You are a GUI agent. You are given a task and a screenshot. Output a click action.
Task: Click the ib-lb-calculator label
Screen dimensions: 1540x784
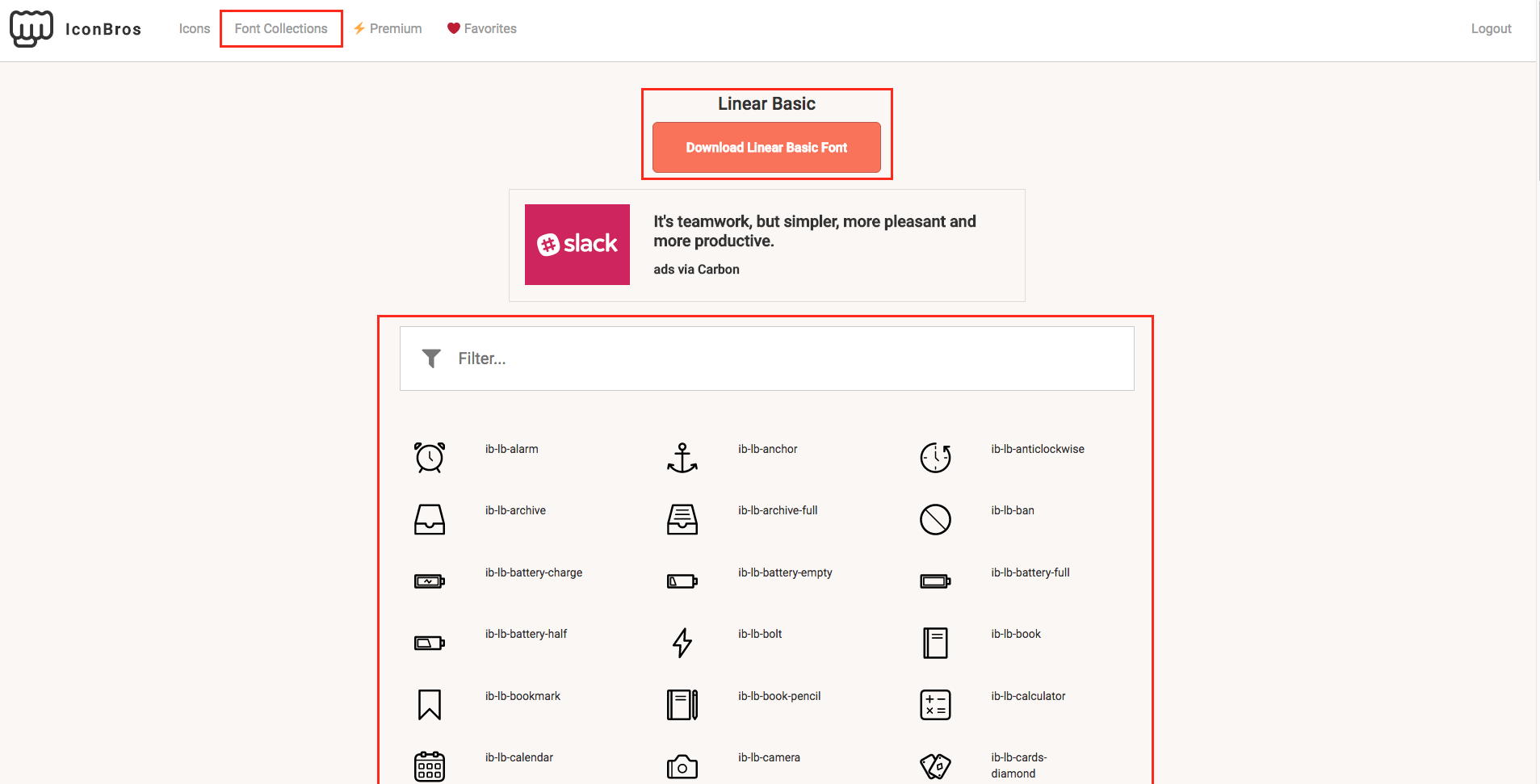[x=1028, y=696]
